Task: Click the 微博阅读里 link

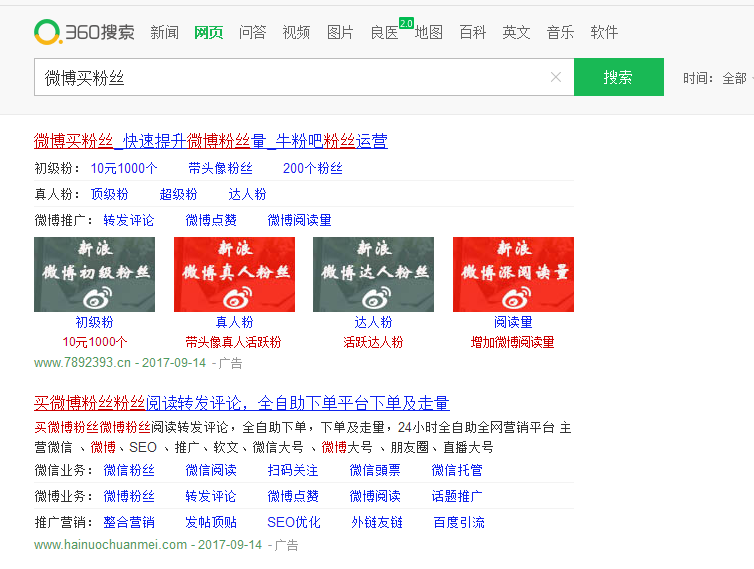Action: [300, 220]
